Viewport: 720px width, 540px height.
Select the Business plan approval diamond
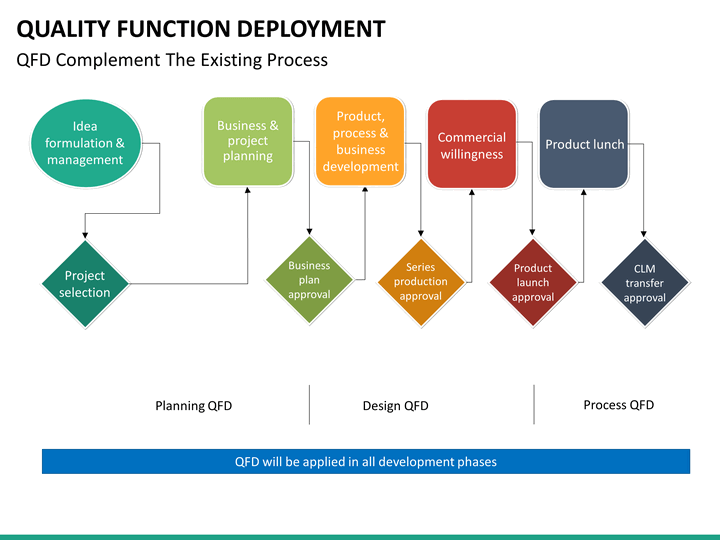point(309,280)
